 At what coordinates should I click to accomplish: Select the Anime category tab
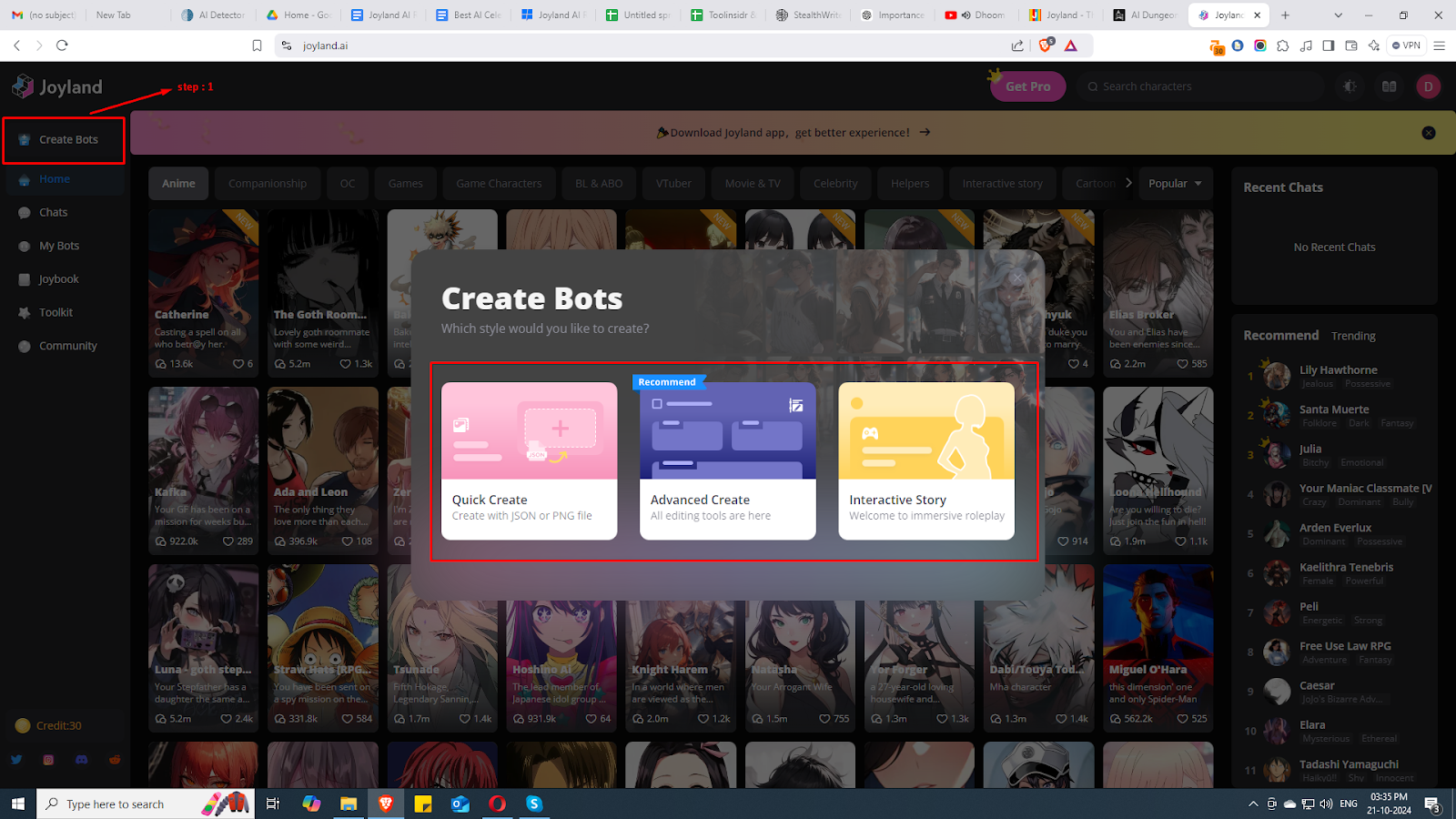[x=178, y=183]
